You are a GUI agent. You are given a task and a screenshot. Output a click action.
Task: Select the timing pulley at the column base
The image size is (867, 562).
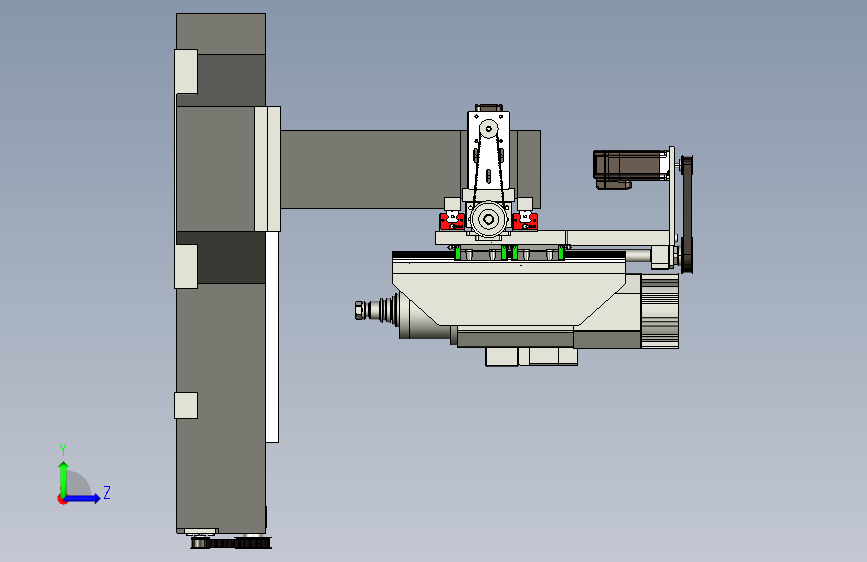[231, 543]
